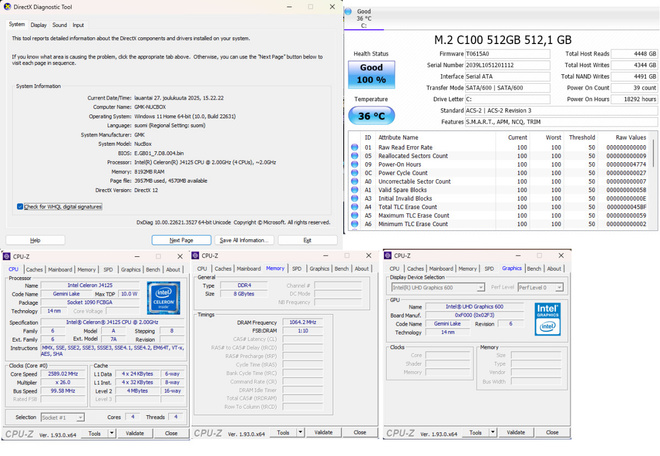
Task: Click the status orb for Minimum TLC Erase Count
Action: point(354,224)
